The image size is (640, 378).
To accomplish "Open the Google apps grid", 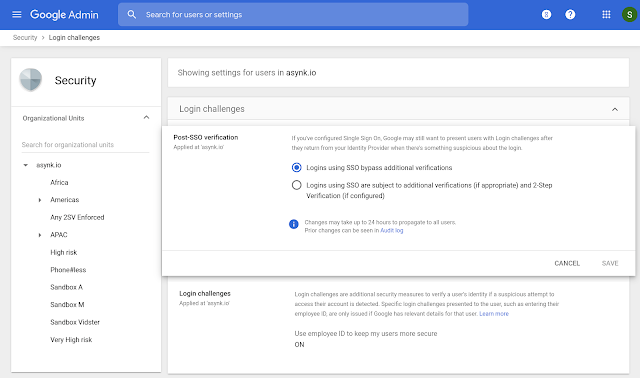I will (x=606, y=15).
